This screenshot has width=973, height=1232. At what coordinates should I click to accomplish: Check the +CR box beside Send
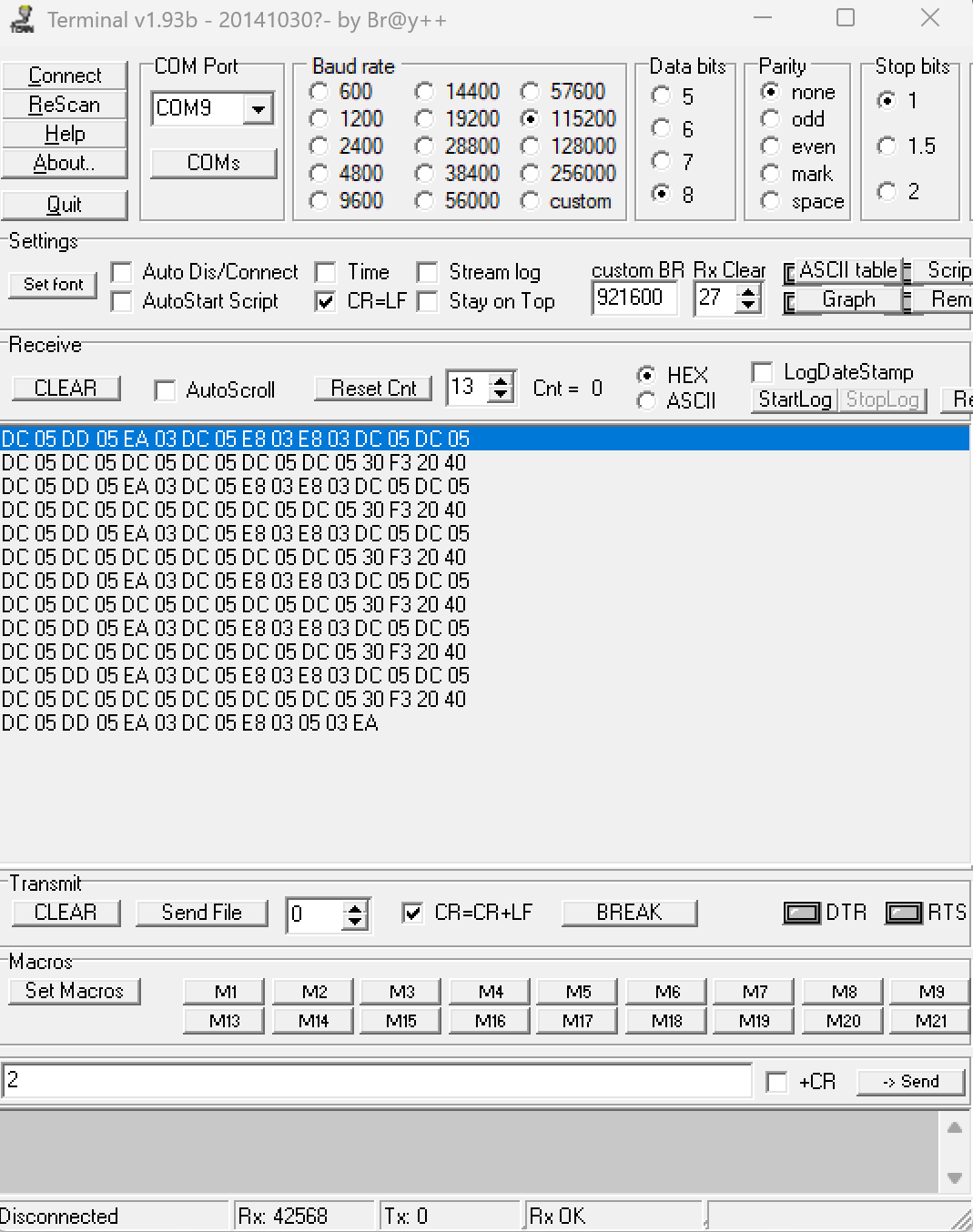point(776,1082)
